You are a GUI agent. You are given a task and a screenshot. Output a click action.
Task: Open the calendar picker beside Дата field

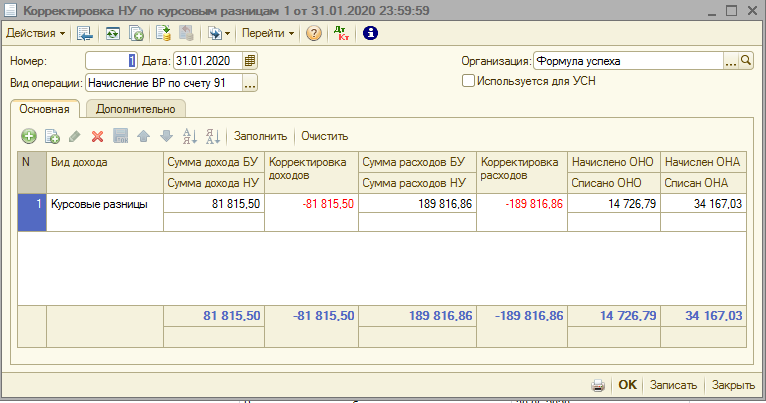250,61
